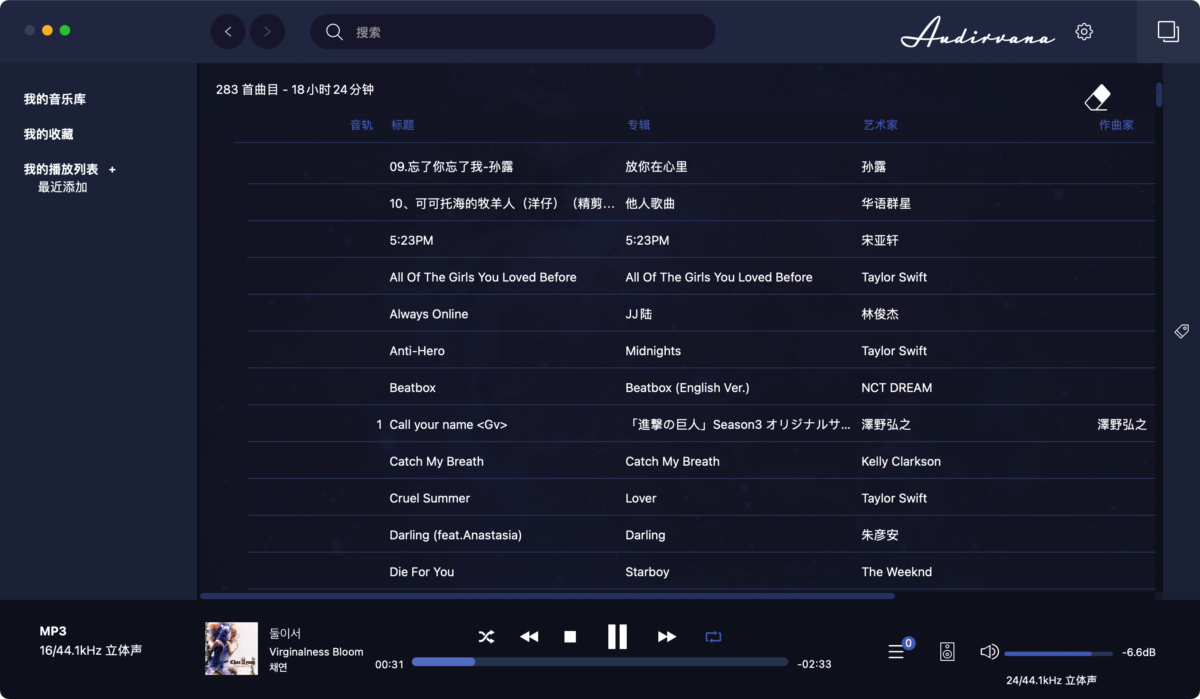Toggle shuffle playback
Screen dimensions: 1200x699
pyautogui.click(x=486, y=636)
